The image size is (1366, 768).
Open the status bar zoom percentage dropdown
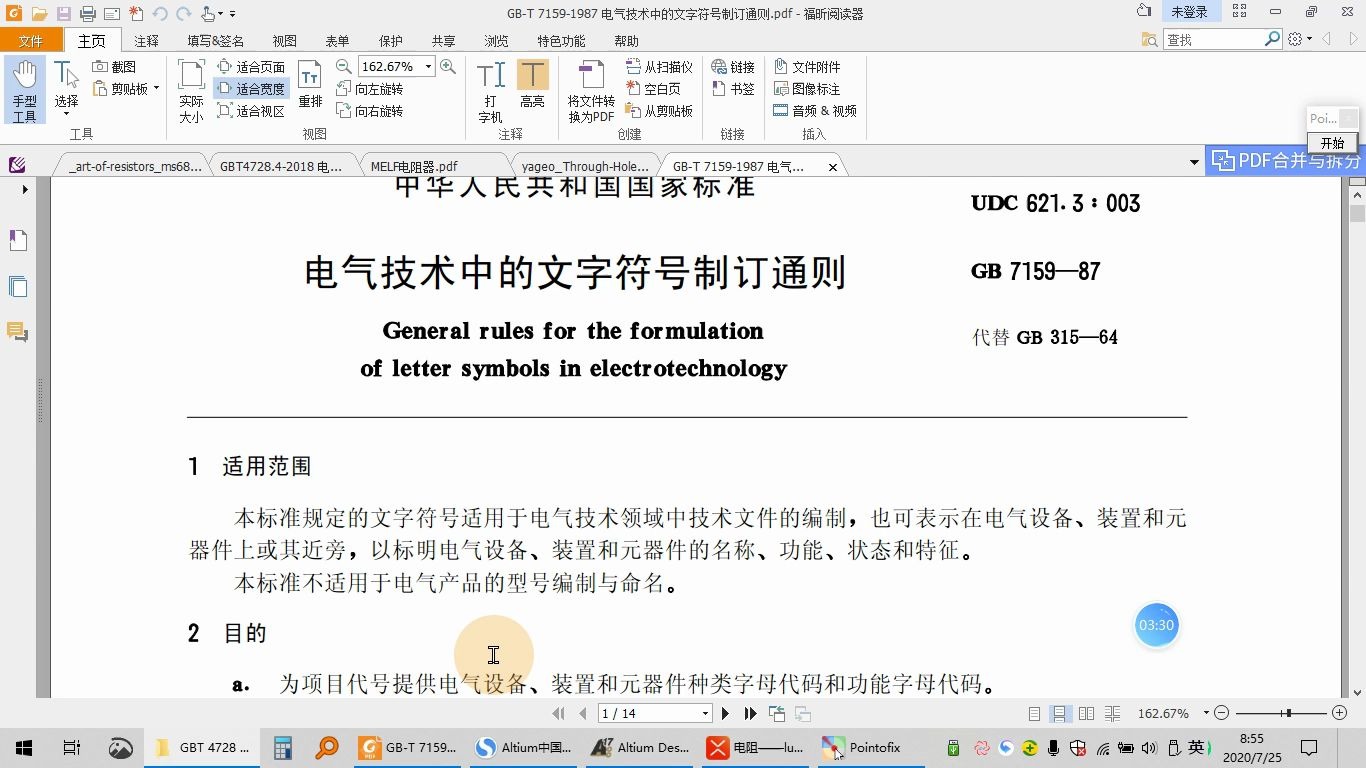(x=1206, y=713)
